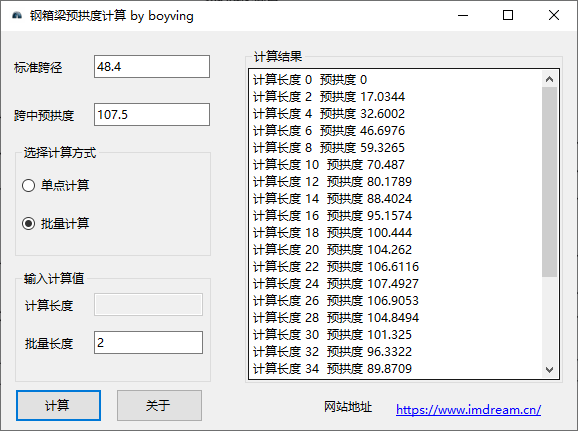Select result line 计算长度 24
The width and height of the screenshot is (578, 431).
(336, 284)
